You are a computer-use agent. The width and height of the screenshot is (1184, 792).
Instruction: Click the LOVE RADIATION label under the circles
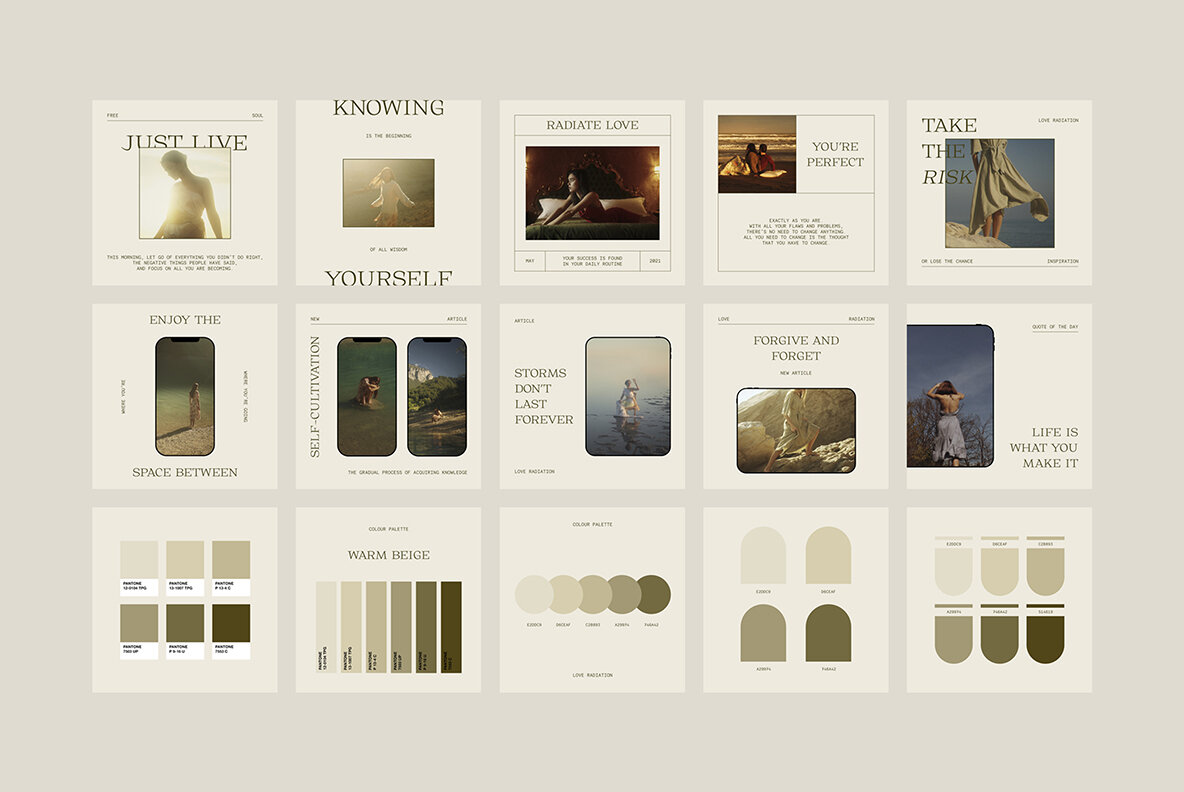click(592, 675)
